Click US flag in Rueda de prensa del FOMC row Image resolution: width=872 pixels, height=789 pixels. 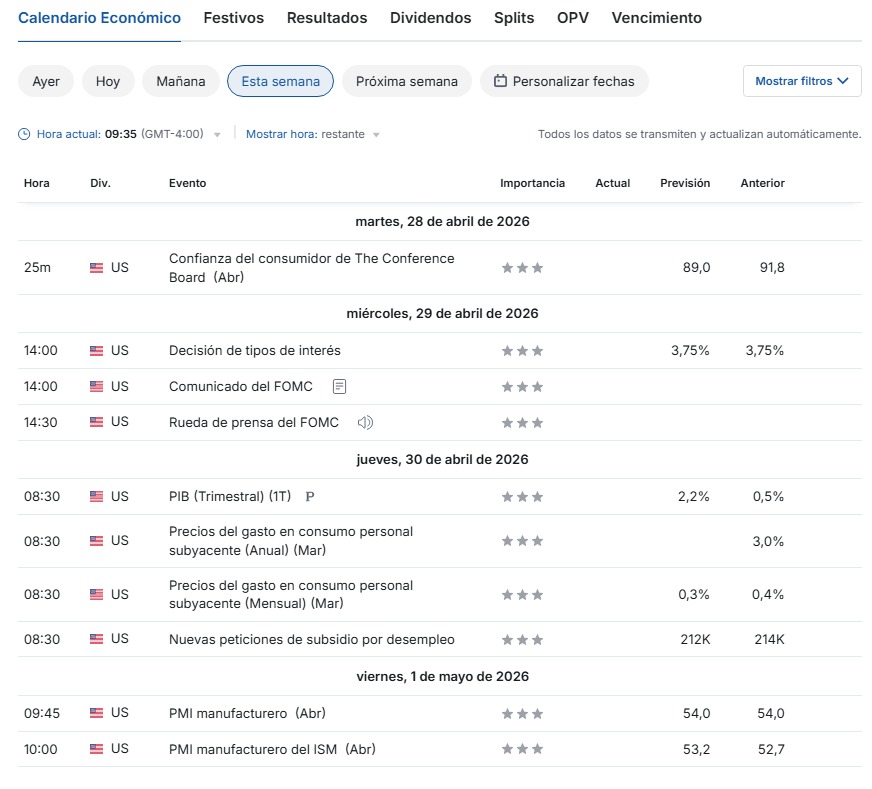[96, 422]
